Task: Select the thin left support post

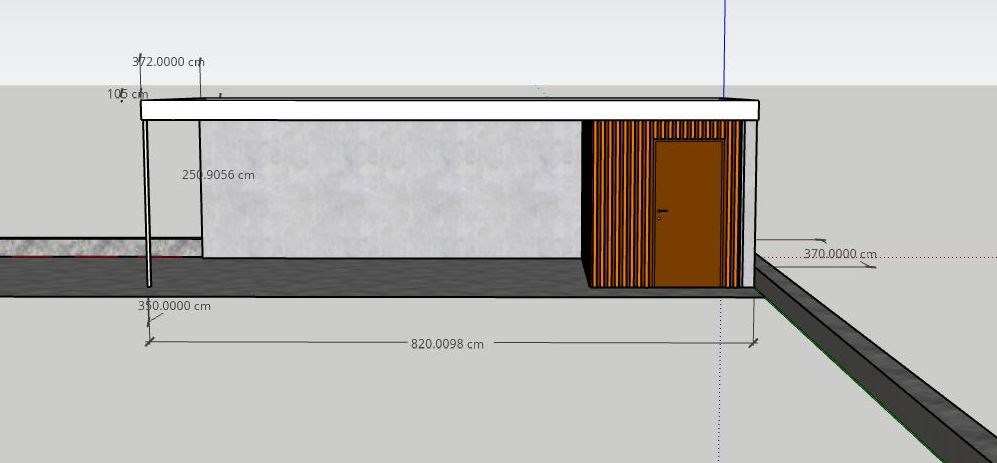Action: click(148, 200)
